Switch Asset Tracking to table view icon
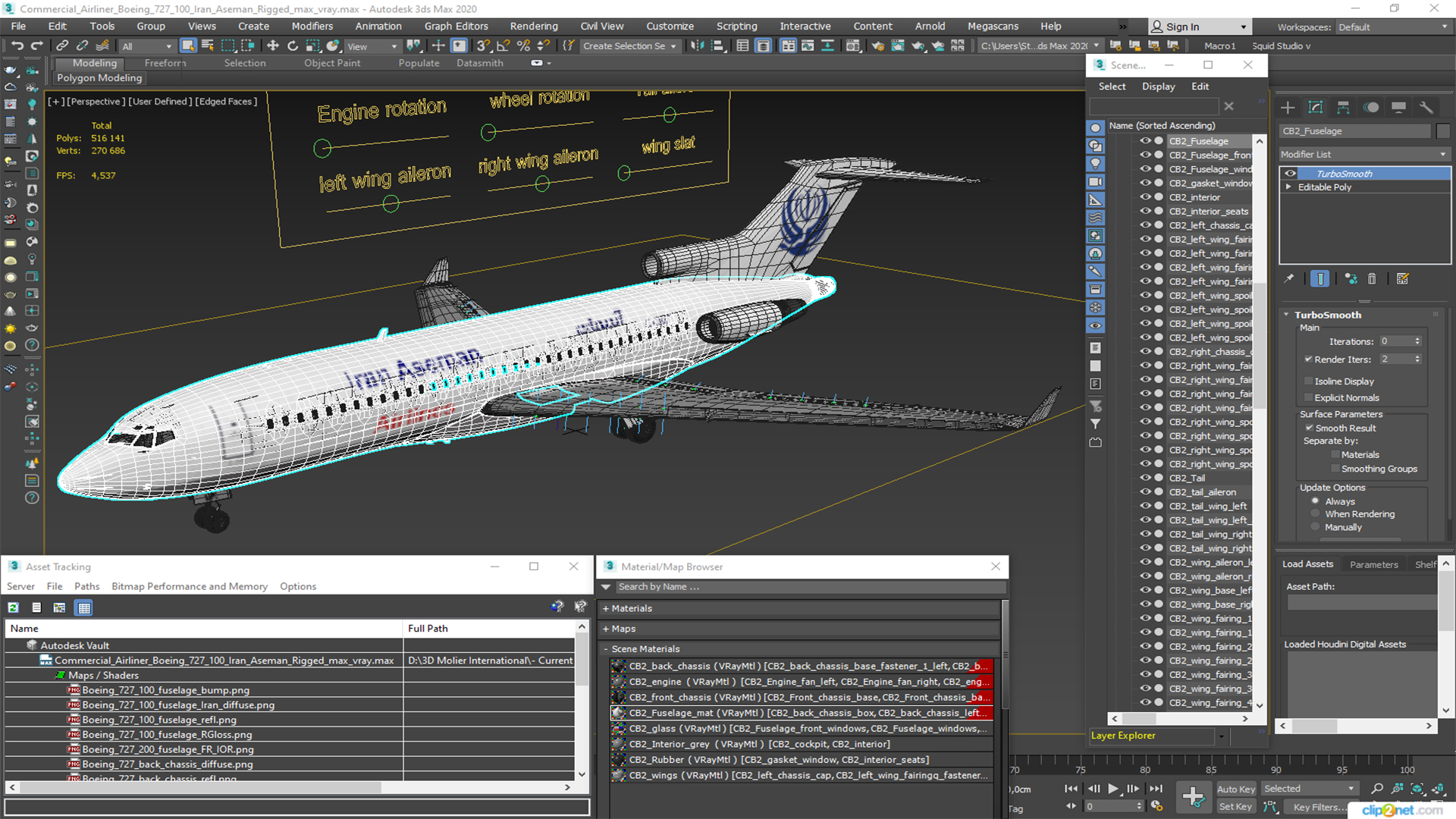This screenshot has width=1456, height=819. pos(84,607)
